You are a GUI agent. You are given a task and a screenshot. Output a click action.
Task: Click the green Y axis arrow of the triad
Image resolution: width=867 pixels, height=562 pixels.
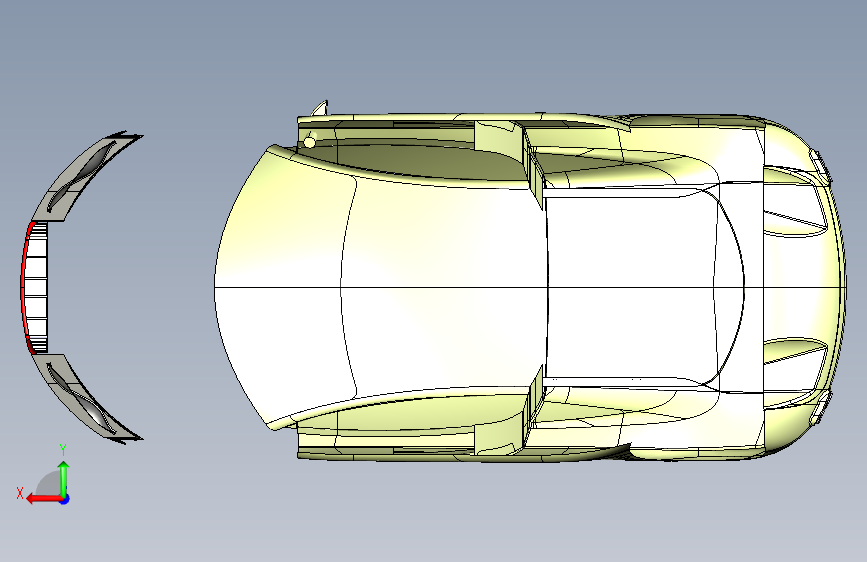tap(64, 478)
